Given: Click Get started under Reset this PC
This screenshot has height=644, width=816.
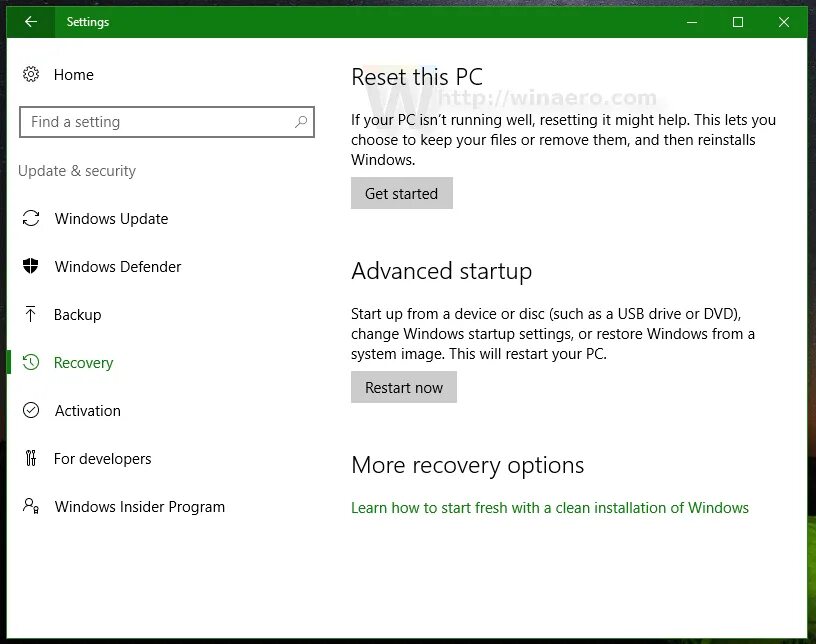Looking at the screenshot, I should point(402,193).
